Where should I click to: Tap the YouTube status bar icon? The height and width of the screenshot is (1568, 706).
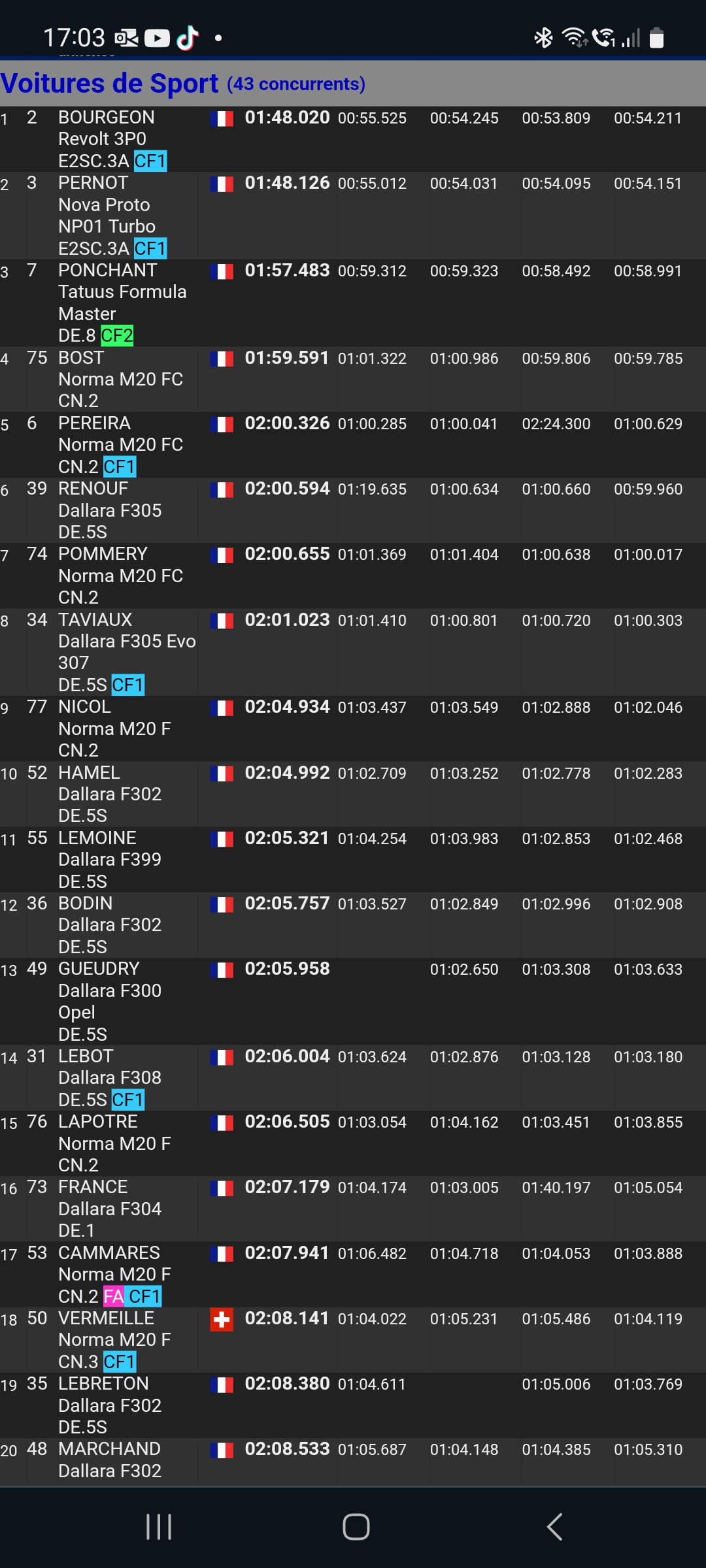click(x=157, y=38)
